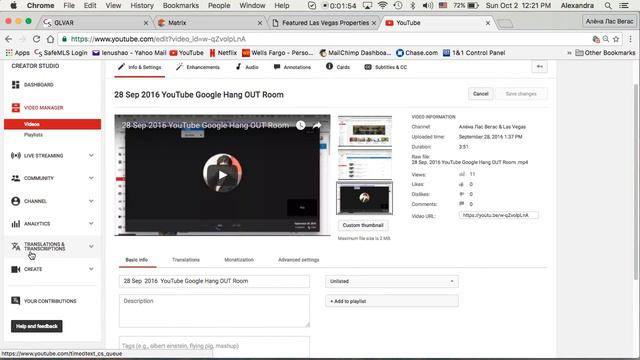The image size is (640, 360).
Task: Expand the Translations & Transcriptions section
Action: click(x=91, y=246)
